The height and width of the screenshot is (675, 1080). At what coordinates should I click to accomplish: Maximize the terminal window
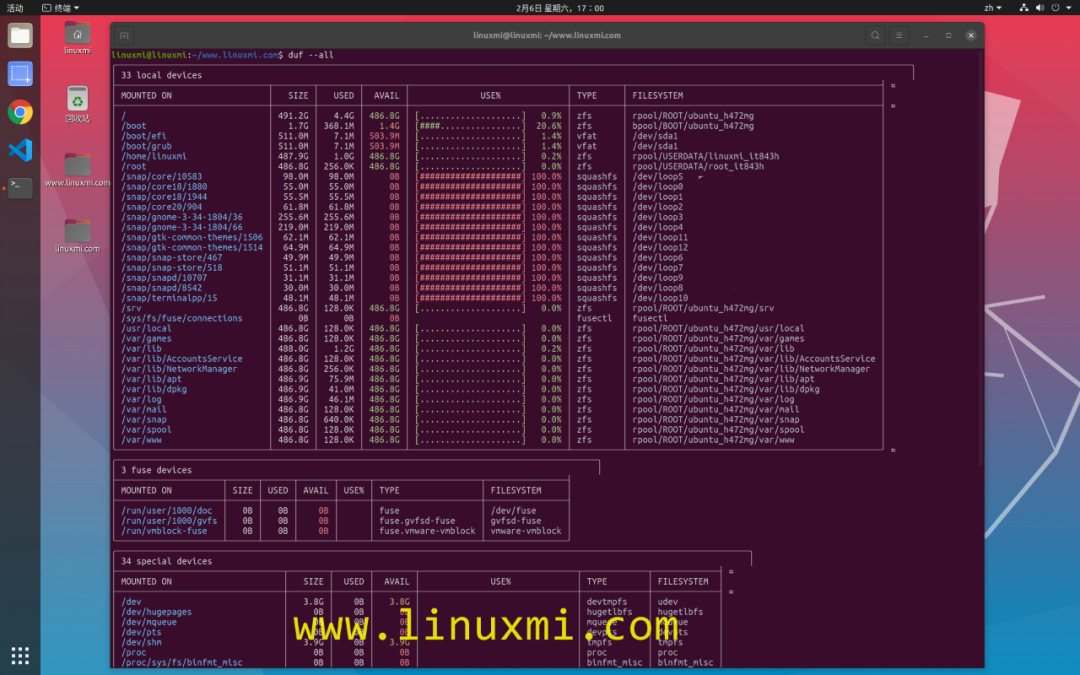(x=948, y=35)
